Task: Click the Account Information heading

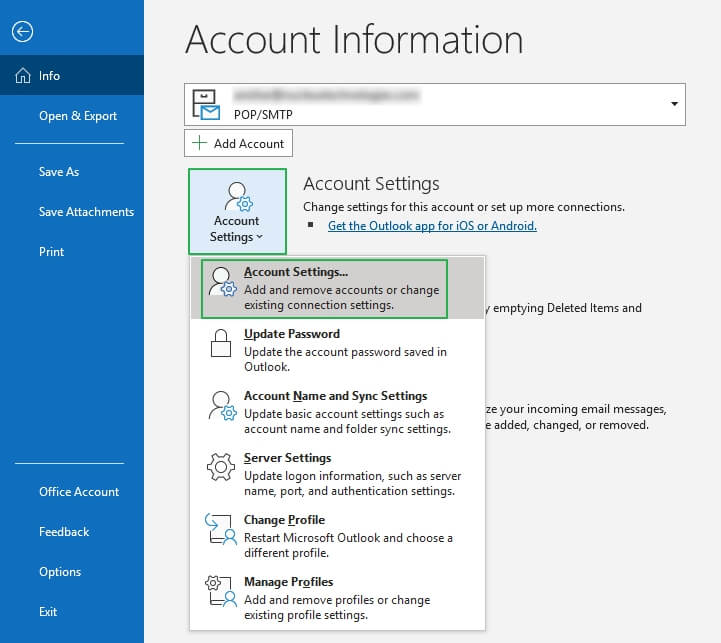Action: pyautogui.click(x=354, y=40)
